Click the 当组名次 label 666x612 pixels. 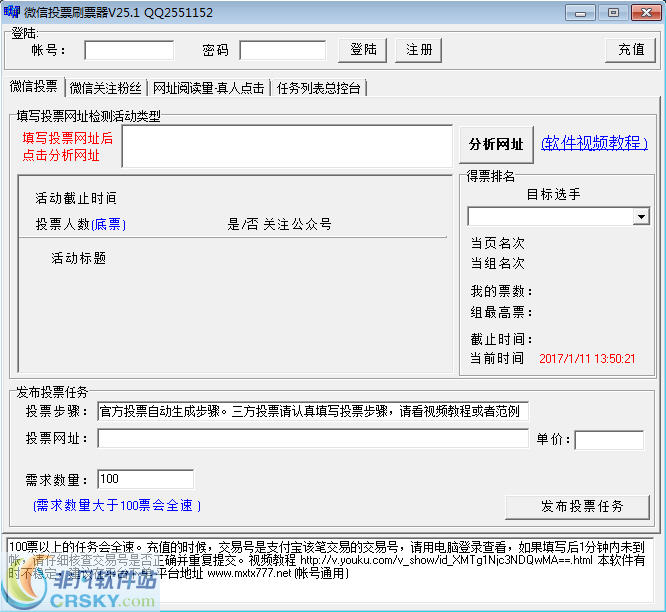[x=497, y=263]
